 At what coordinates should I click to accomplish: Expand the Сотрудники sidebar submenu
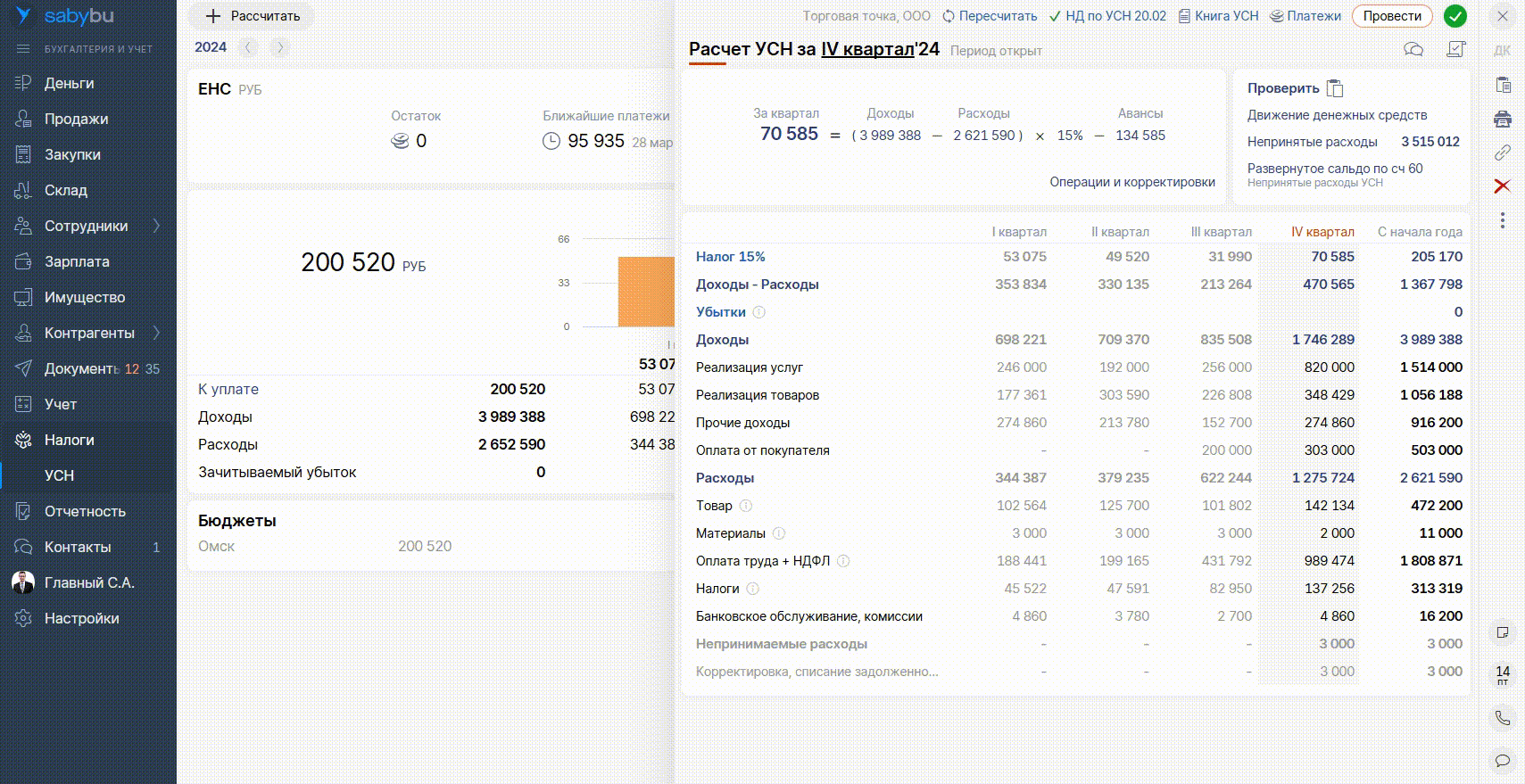[156, 226]
